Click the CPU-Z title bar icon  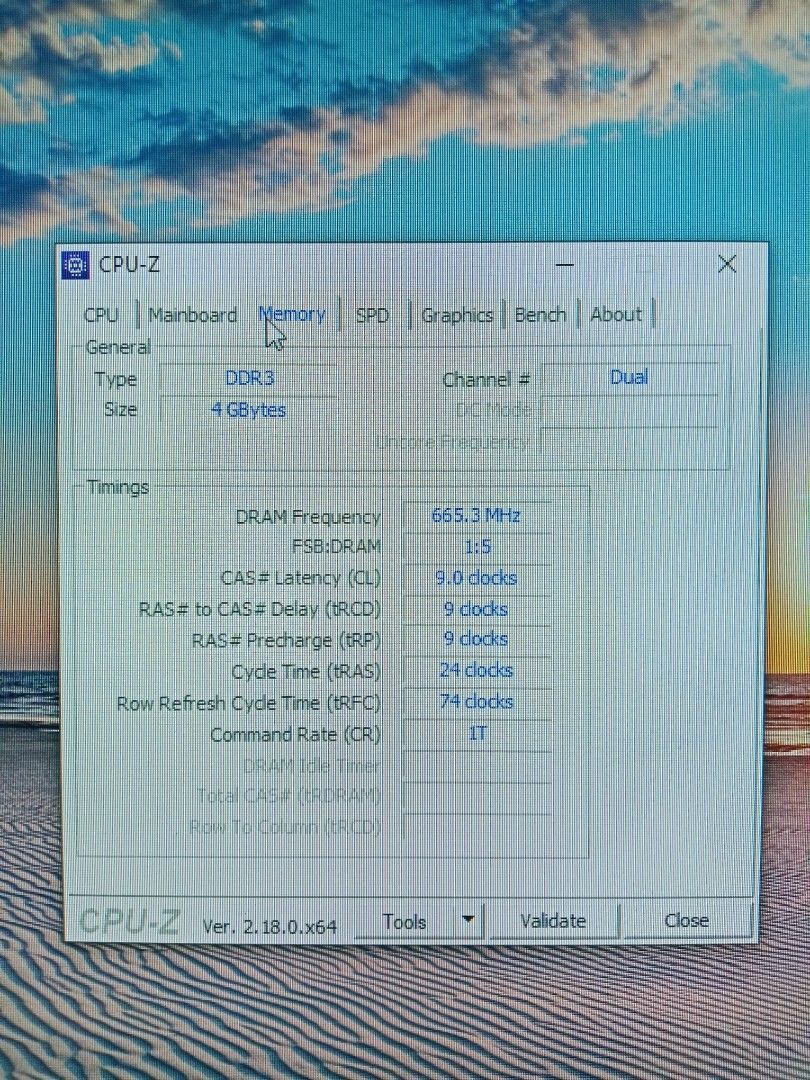click(x=76, y=264)
